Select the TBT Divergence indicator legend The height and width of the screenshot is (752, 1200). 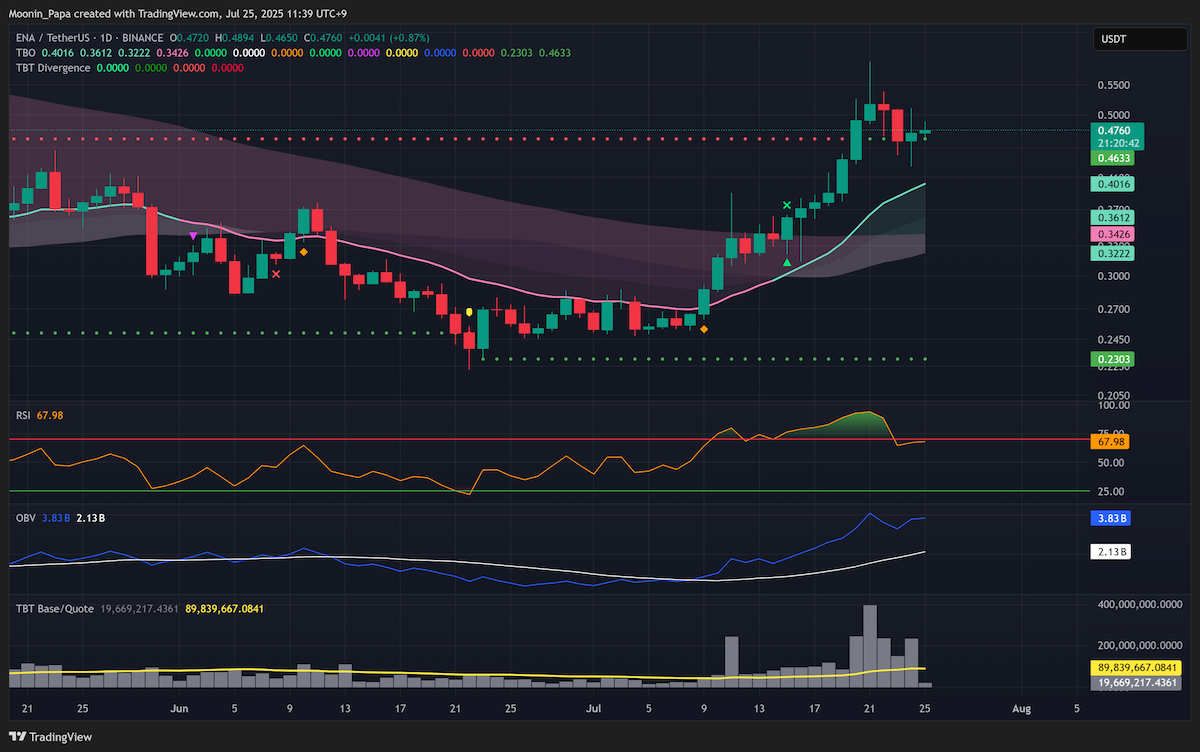pos(52,67)
